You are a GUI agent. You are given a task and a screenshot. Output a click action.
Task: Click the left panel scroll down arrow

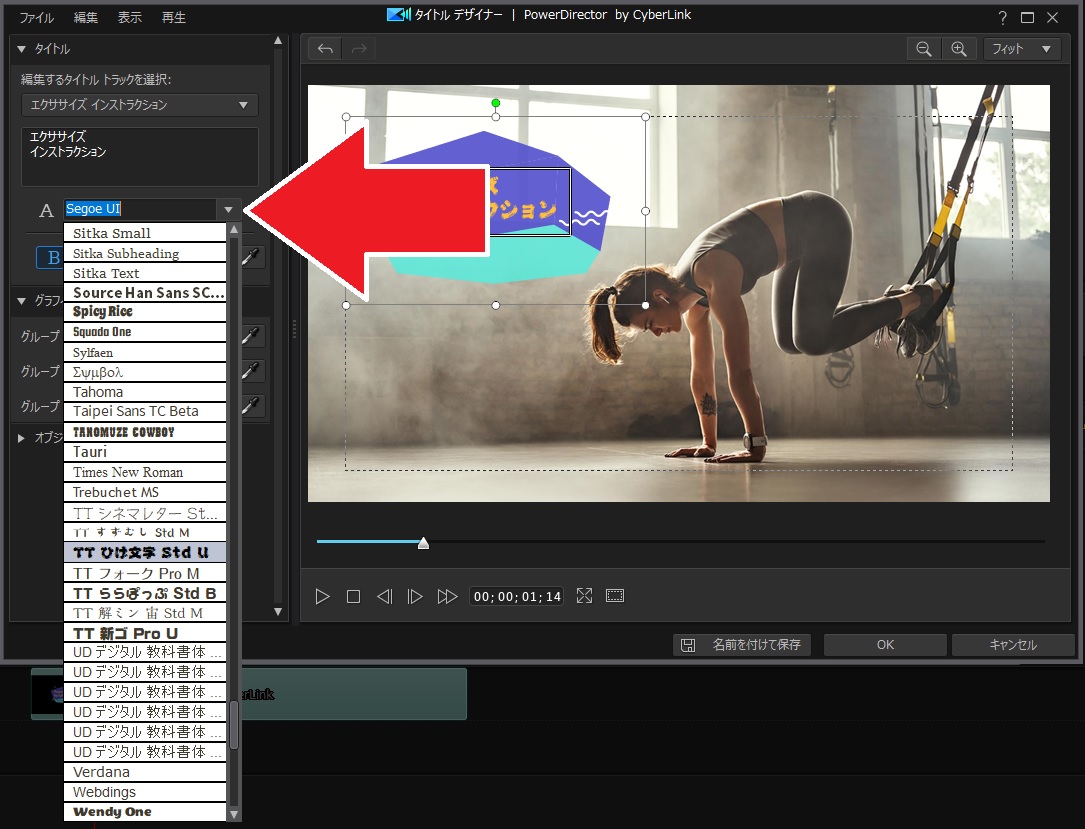pos(278,612)
